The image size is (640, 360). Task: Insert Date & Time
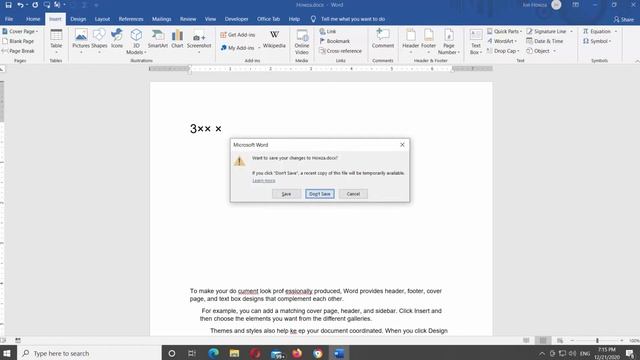point(545,41)
